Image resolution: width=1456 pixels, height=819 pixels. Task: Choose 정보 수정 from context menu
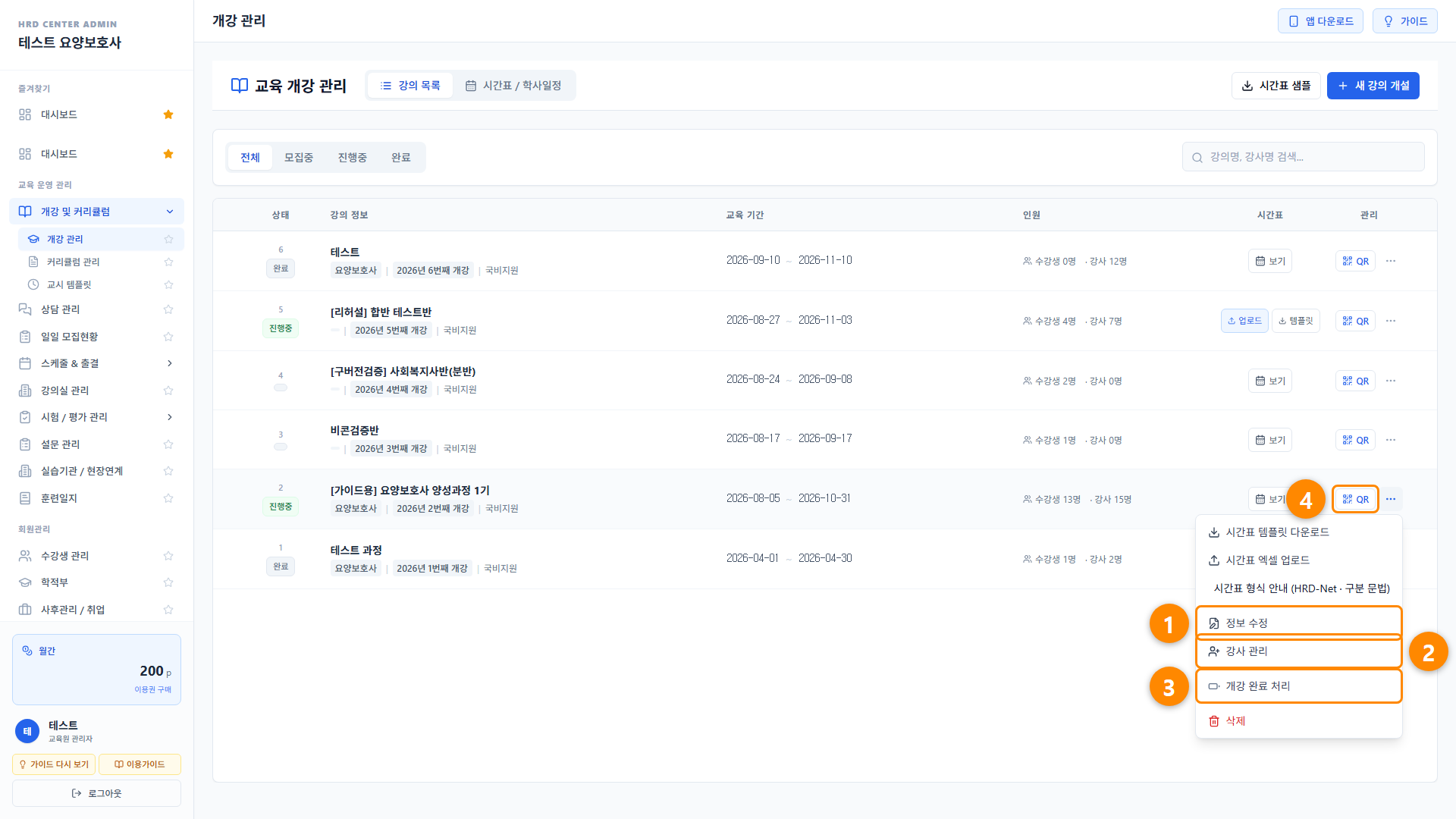[1298, 623]
